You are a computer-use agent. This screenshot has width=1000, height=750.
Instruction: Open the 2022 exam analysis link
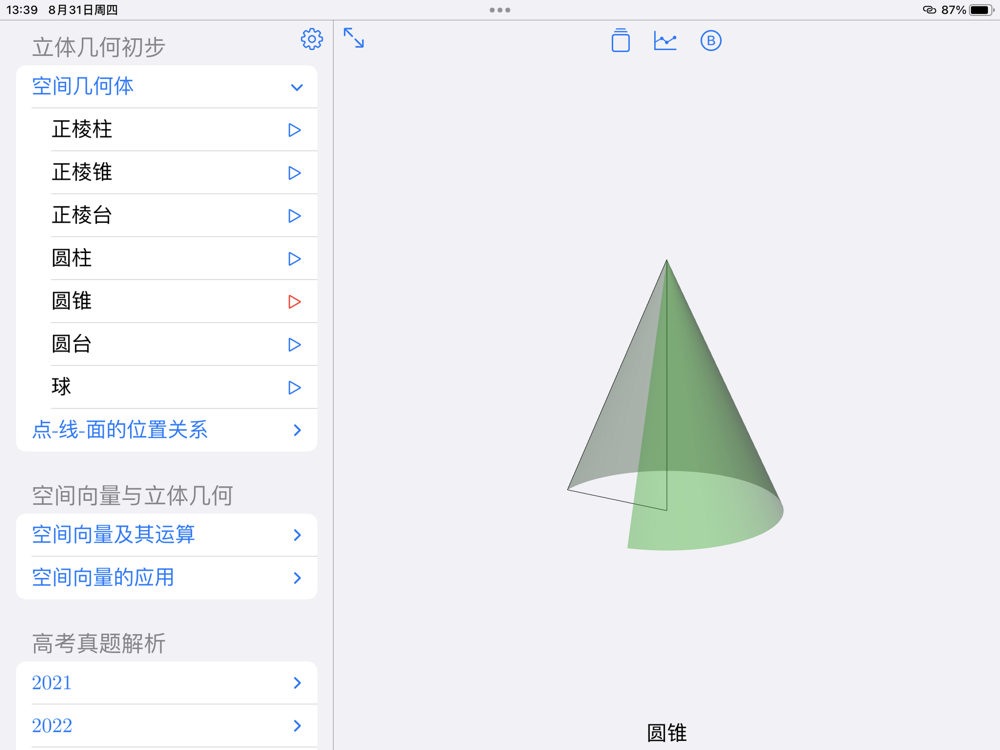52,726
